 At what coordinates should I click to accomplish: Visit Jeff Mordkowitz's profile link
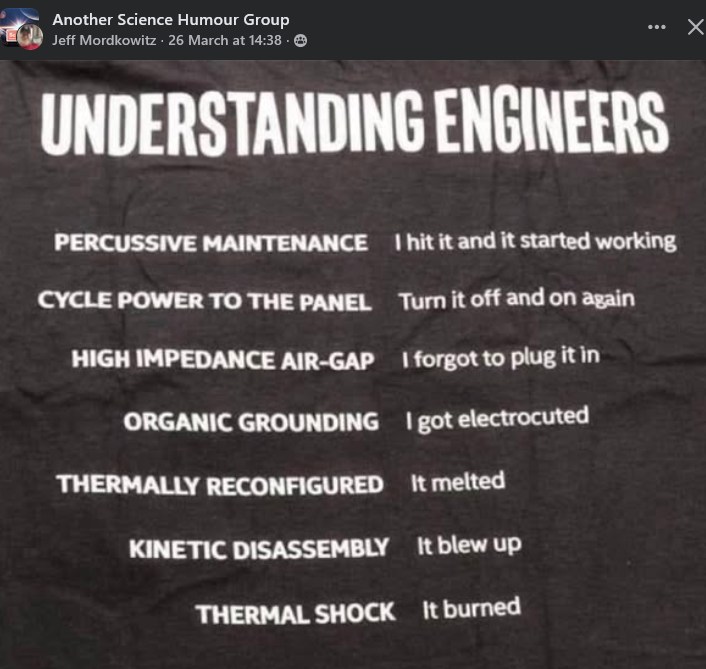104,41
